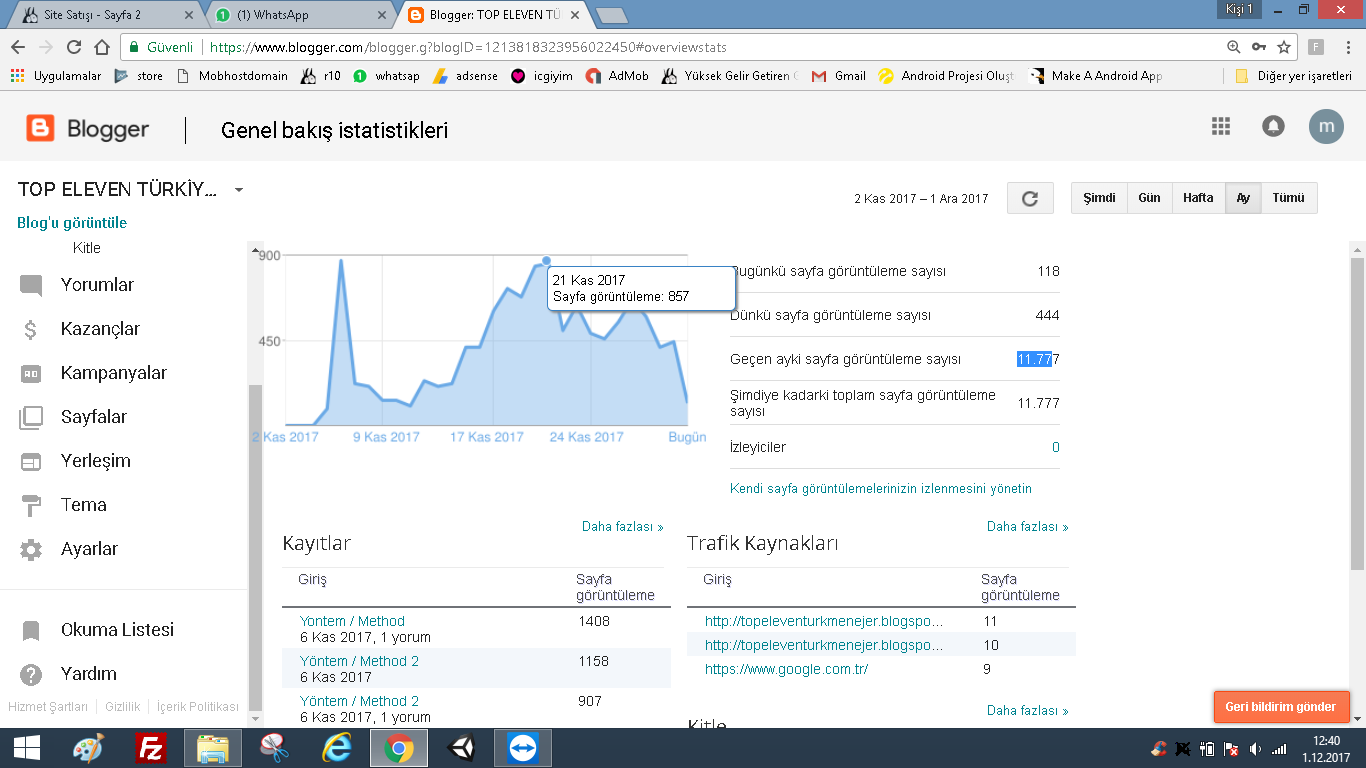The height and width of the screenshot is (768, 1366).
Task: Open the Hizmet Şartları footer link
Action: (x=48, y=707)
